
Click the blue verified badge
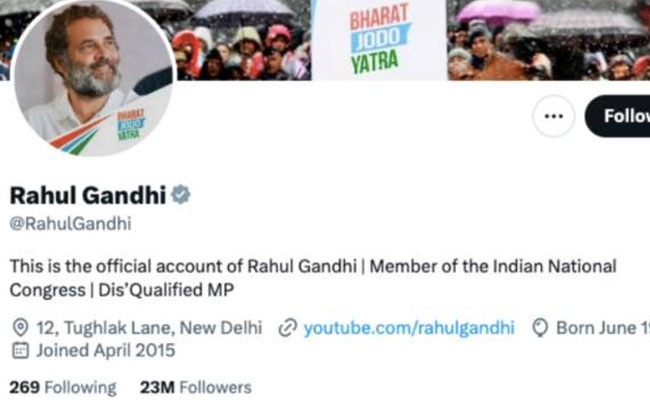coord(181,195)
